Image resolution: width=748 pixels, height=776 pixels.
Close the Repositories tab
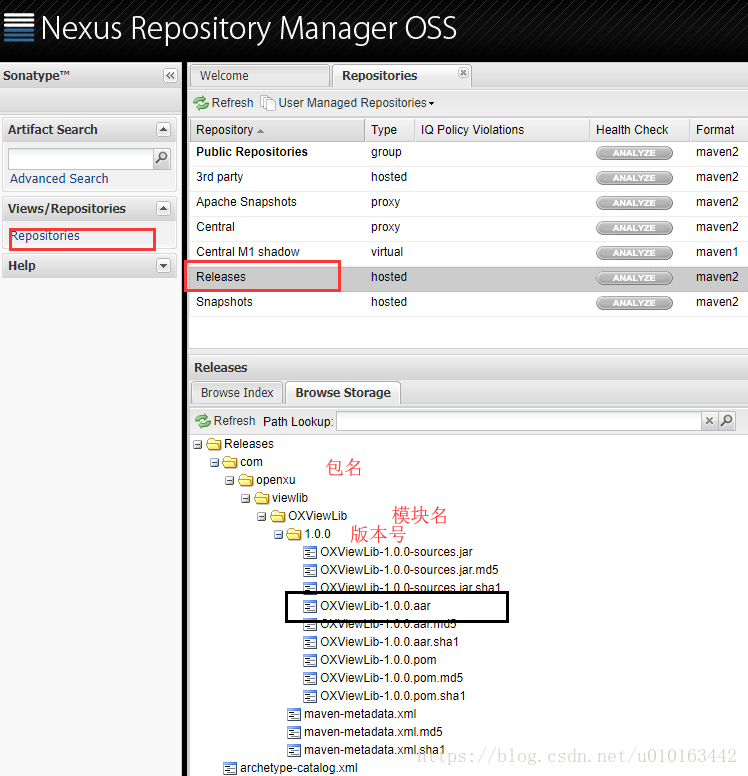[463, 73]
